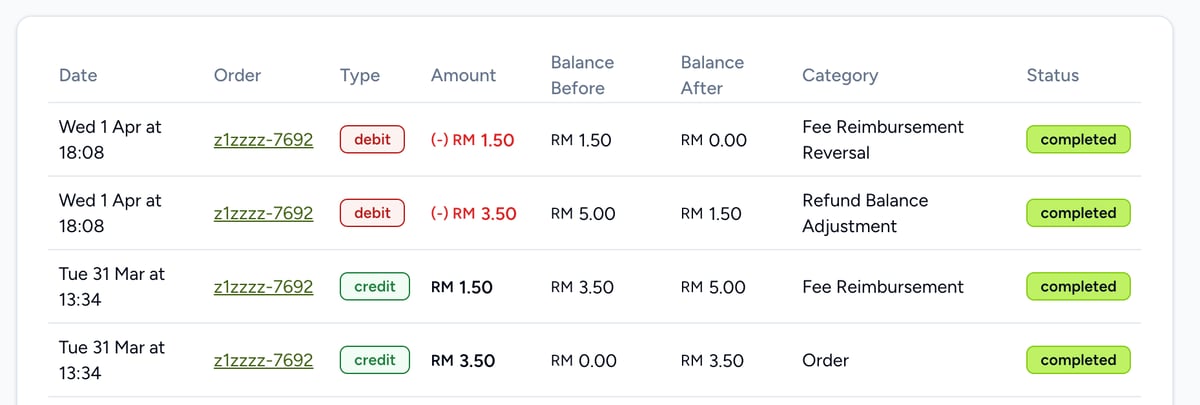Open order link in Refund Balance Adjustment row
This screenshot has width=1200, height=405.
click(263, 213)
